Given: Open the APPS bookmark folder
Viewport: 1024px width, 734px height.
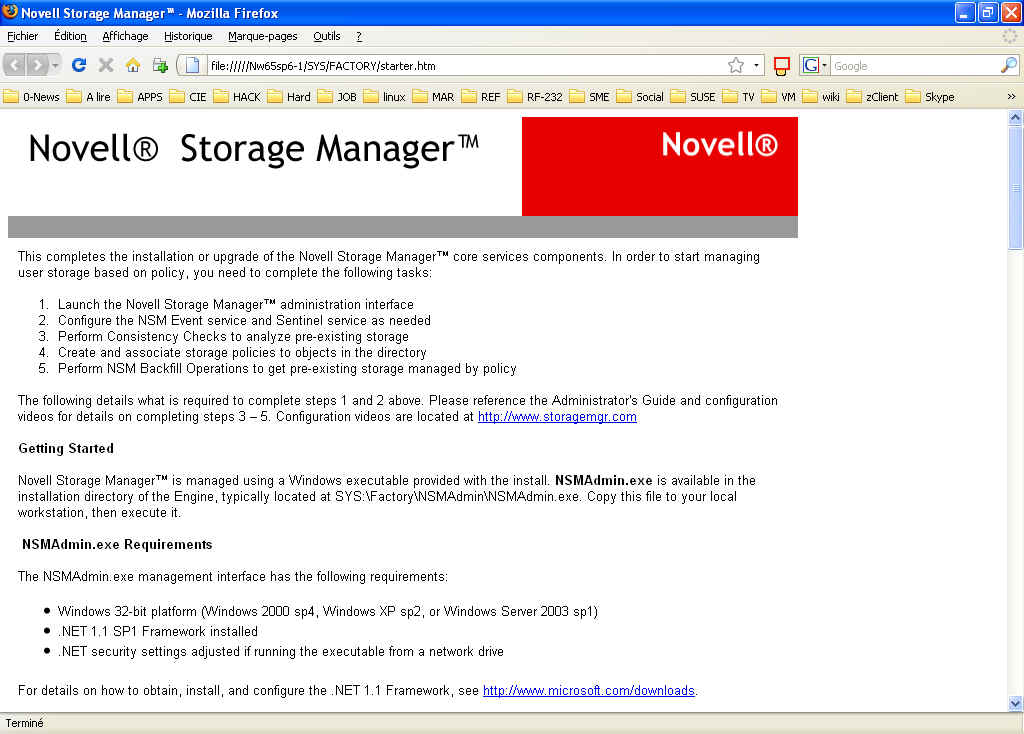Looking at the screenshot, I should point(140,97).
